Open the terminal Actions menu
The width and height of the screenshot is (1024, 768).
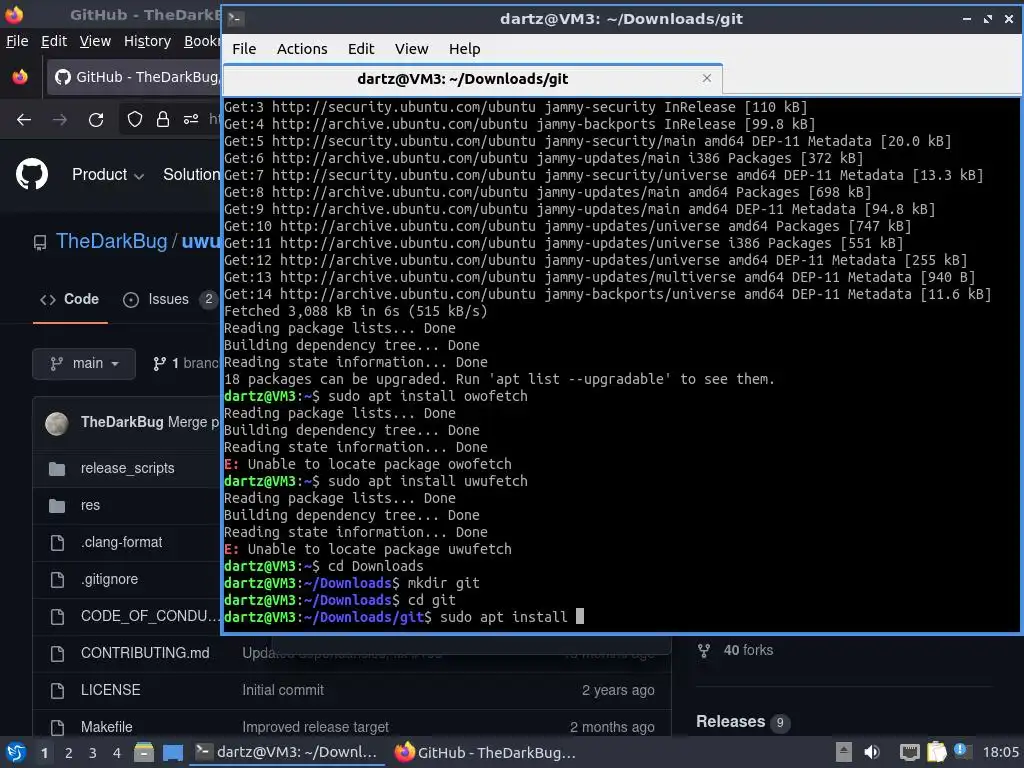(x=302, y=49)
